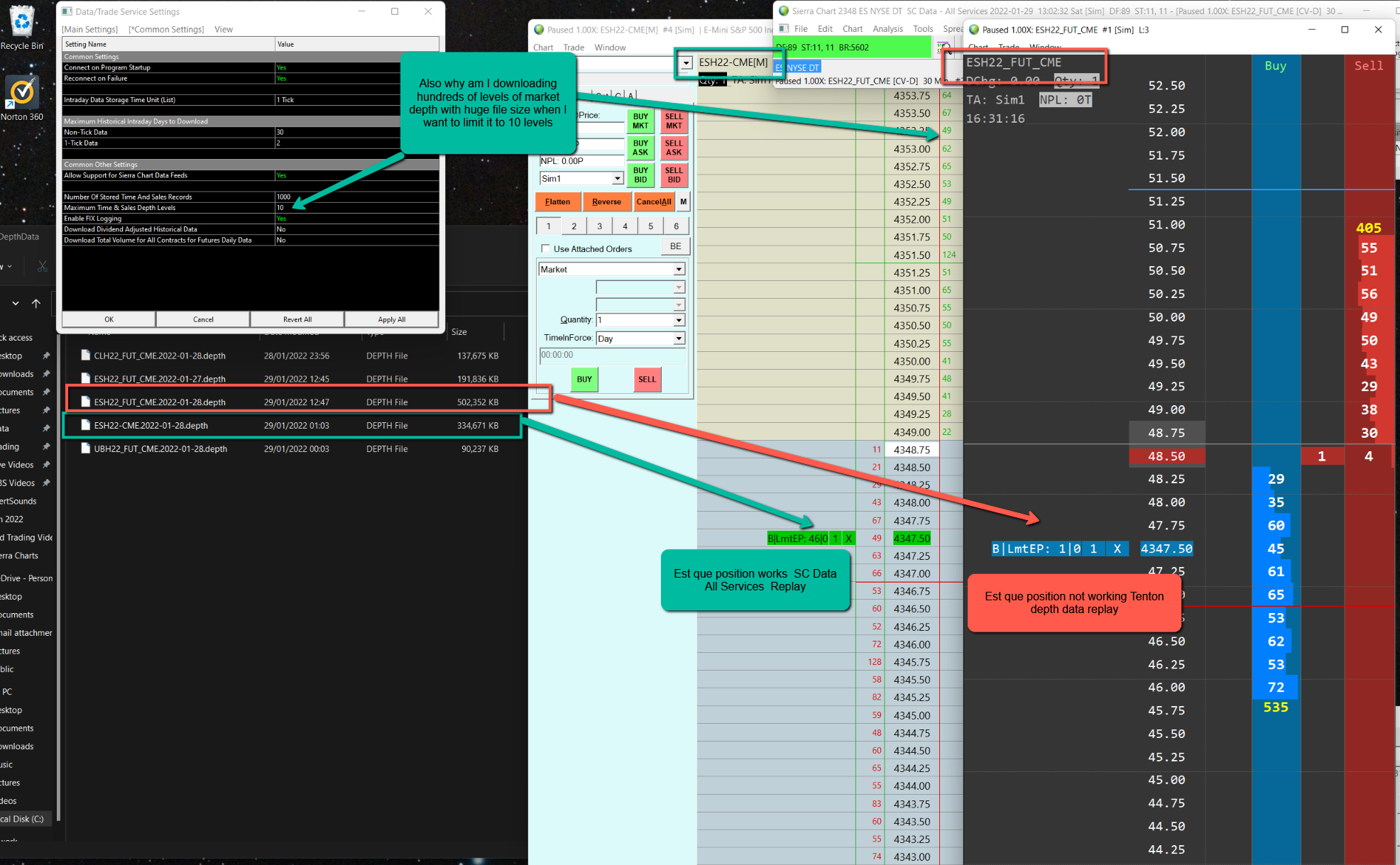Open the [Main Settings] menu in settings window
The image size is (1400, 865).
[x=90, y=30]
